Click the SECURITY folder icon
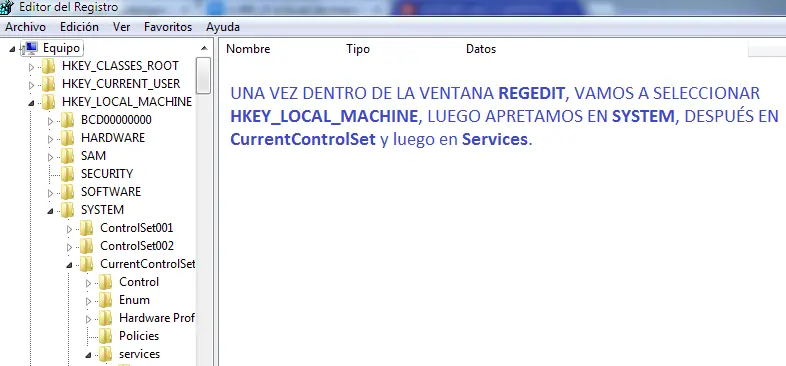Viewport: 786px width, 366px height. (x=68, y=174)
